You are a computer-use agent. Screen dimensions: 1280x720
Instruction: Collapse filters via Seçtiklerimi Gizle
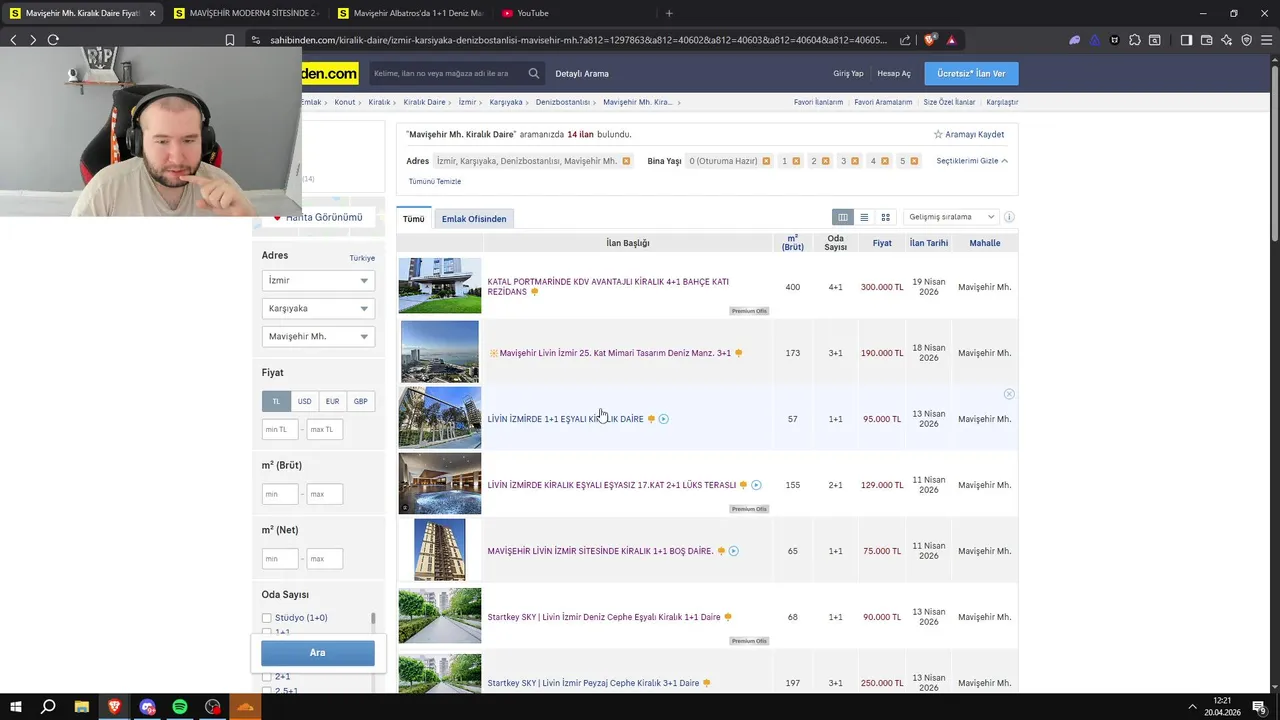click(x=972, y=161)
